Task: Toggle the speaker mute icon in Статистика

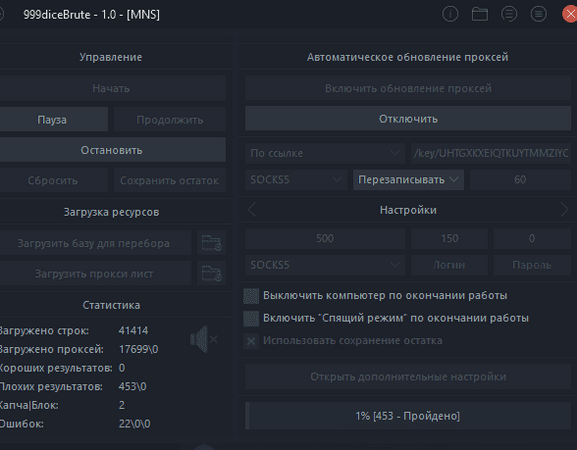Action: pos(203,339)
